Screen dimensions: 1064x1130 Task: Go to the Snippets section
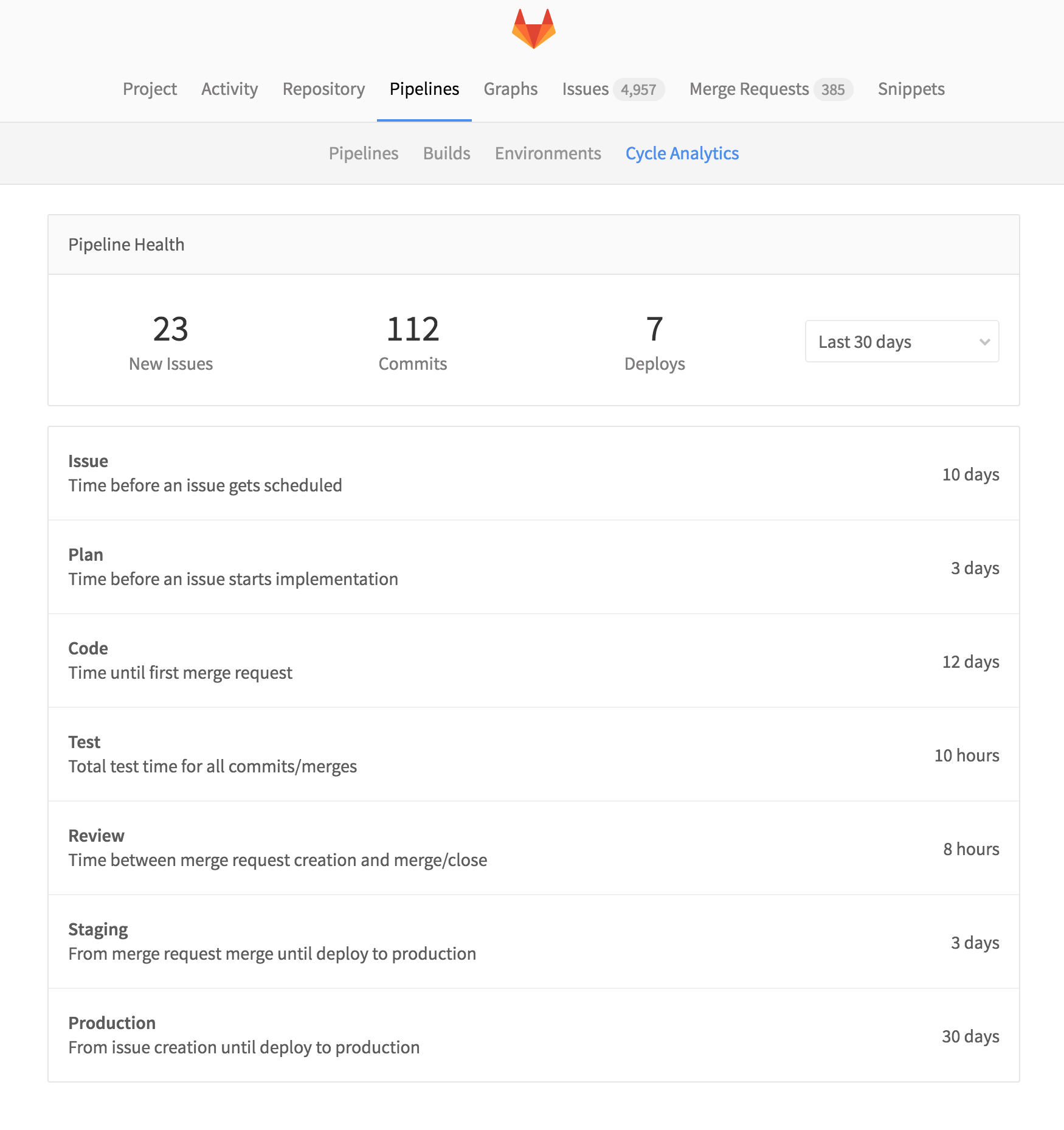click(910, 89)
